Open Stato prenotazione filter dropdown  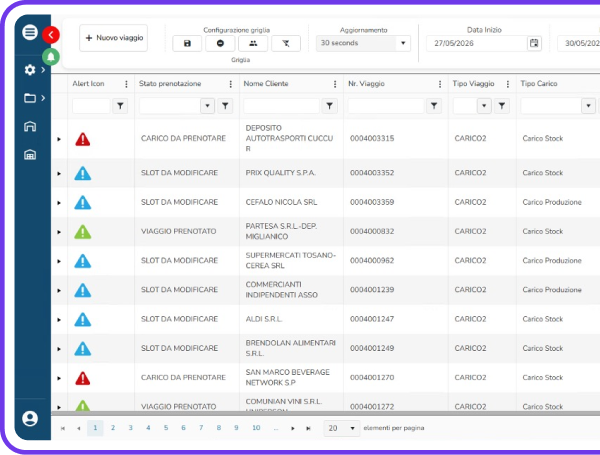[207, 106]
